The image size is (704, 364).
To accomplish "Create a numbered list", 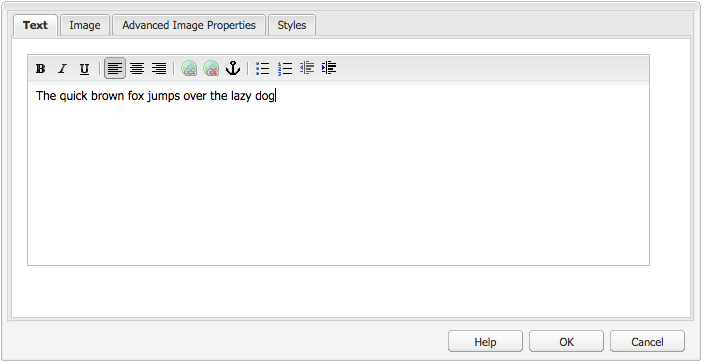I will (x=285, y=69).
